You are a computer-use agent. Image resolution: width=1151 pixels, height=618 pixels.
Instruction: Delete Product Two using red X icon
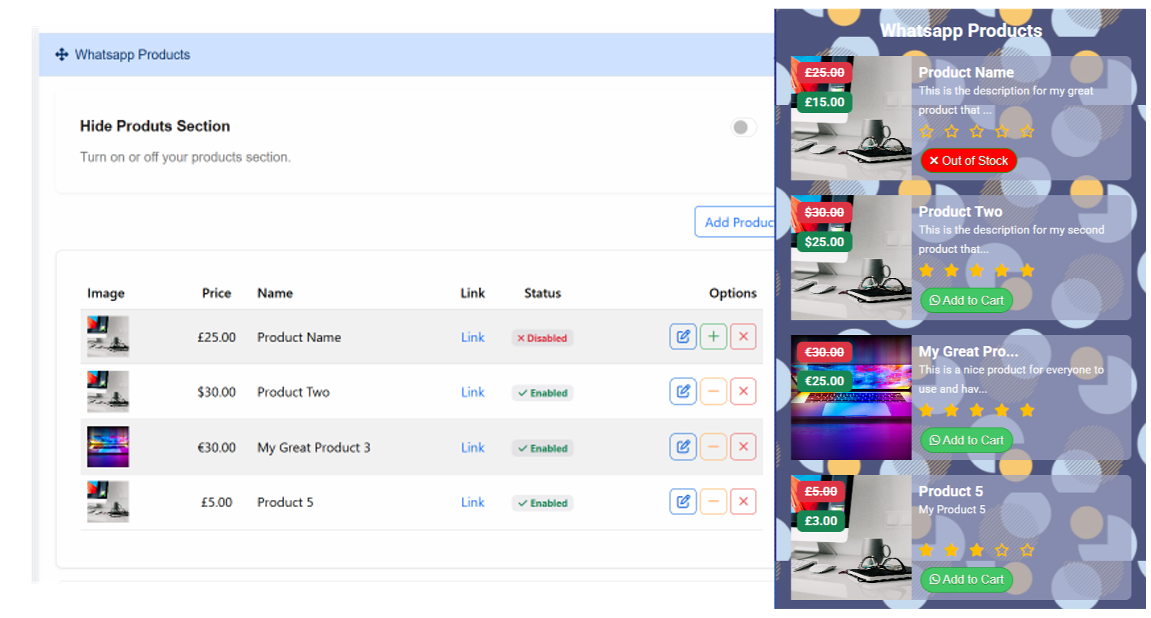click(x=743, y=392)
